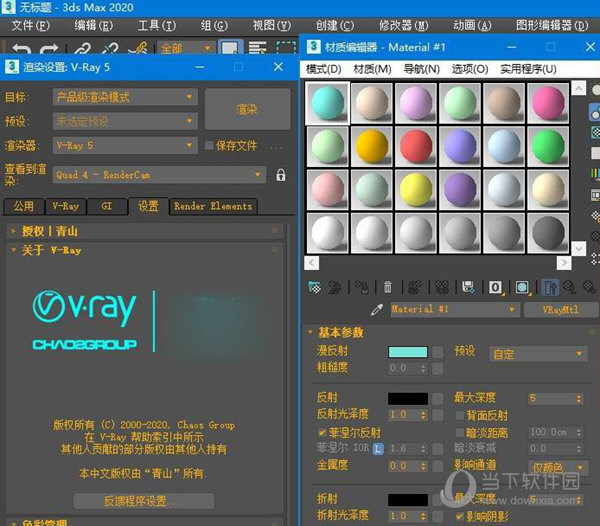This screenshot has height=526, width=600.
Task: Open the 渲染器 V-Ray 5 dropdown
Action: pyautogui.click(x=125, y=145)
